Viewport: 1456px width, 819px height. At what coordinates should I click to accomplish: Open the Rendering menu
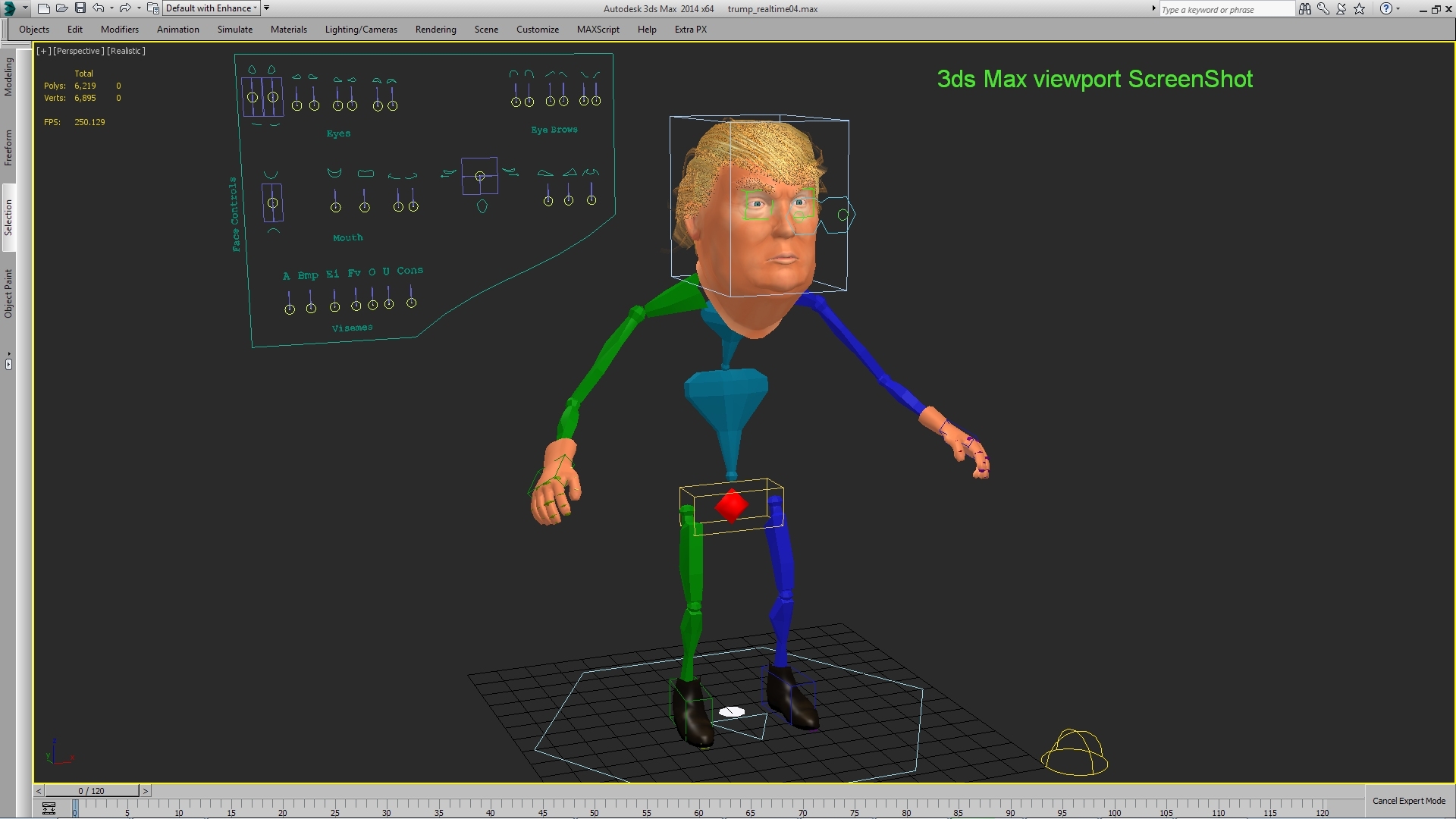coord(435,30)
